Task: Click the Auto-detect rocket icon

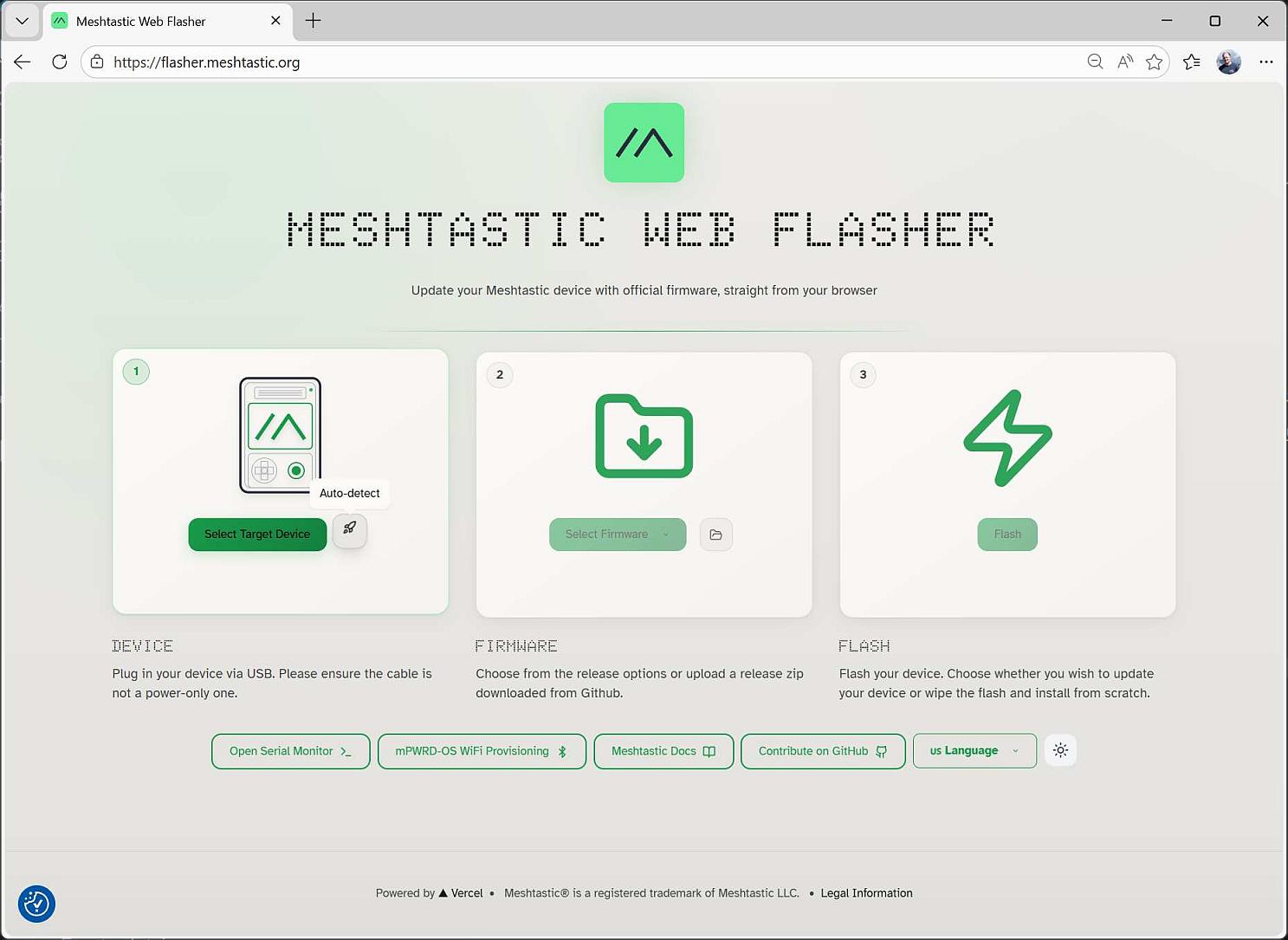Action: point(349,531)
